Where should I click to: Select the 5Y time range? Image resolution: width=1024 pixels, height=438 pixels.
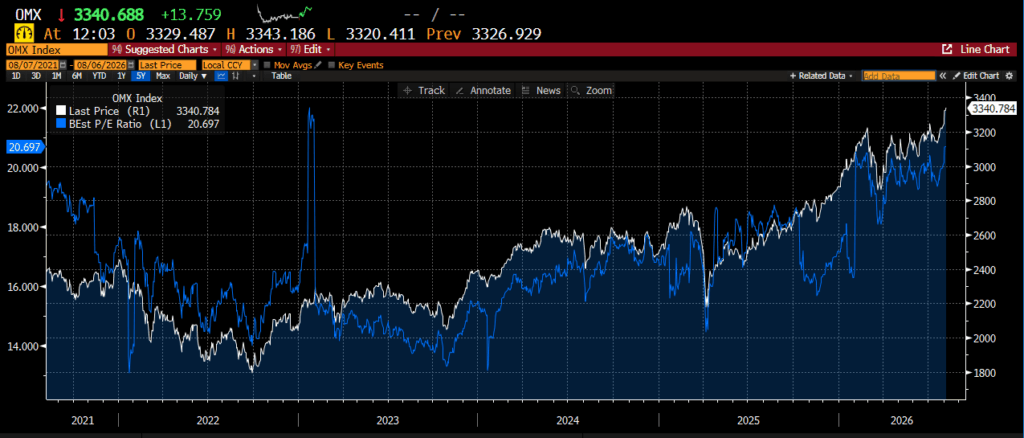(140, 76)
